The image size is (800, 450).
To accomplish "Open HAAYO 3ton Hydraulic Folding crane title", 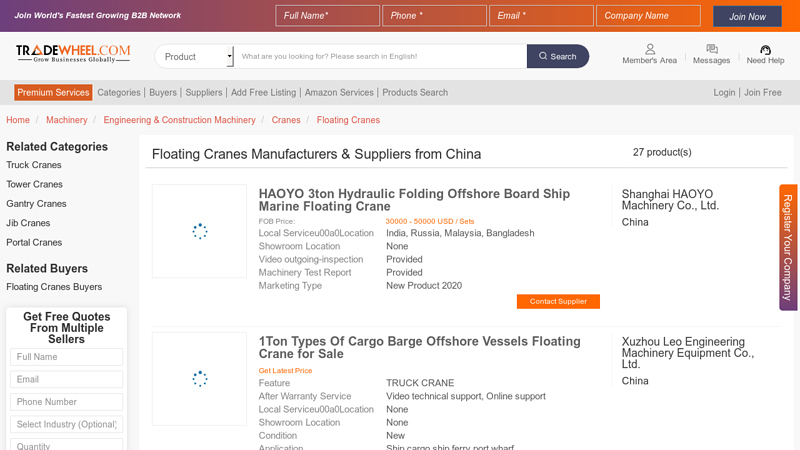I will point(414,200).
